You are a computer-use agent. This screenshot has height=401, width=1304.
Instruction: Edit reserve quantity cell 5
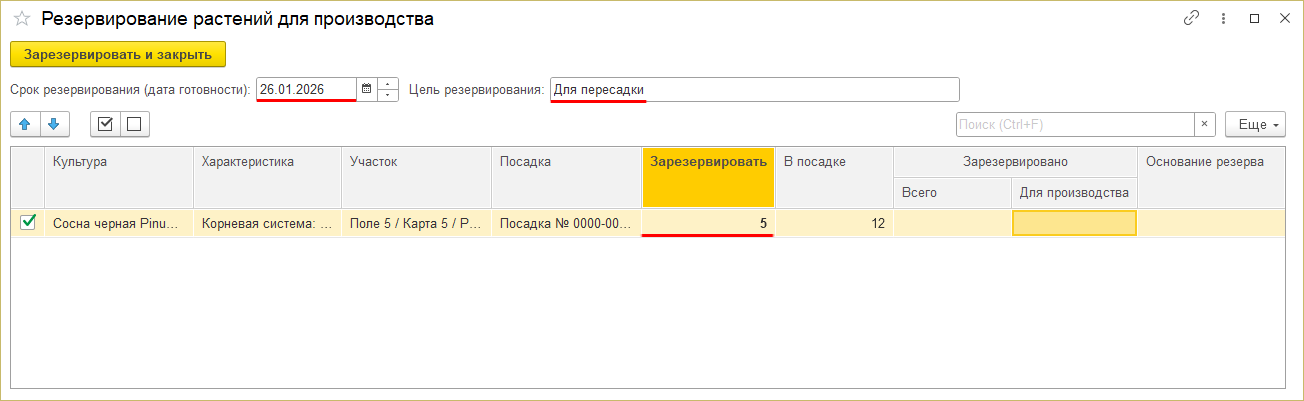(709, 223)
